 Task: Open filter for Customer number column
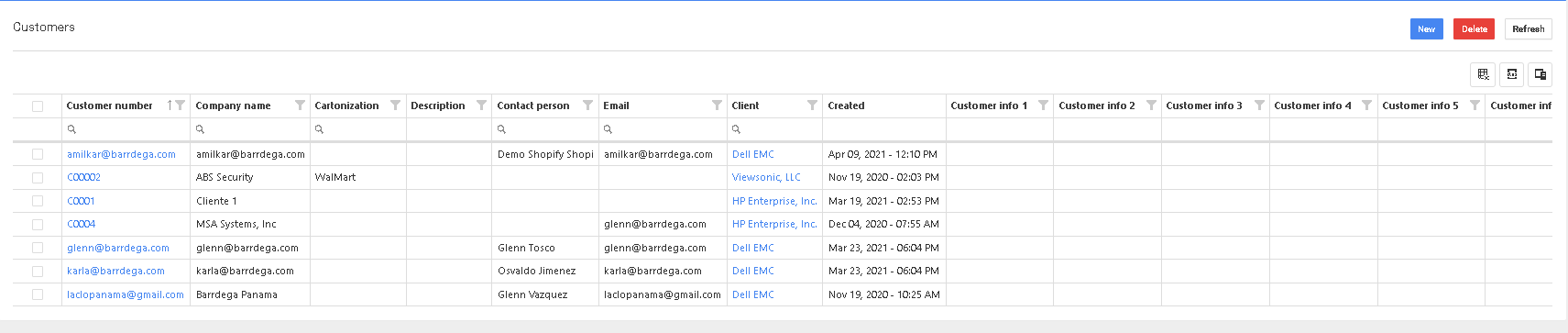coord(181,105)
